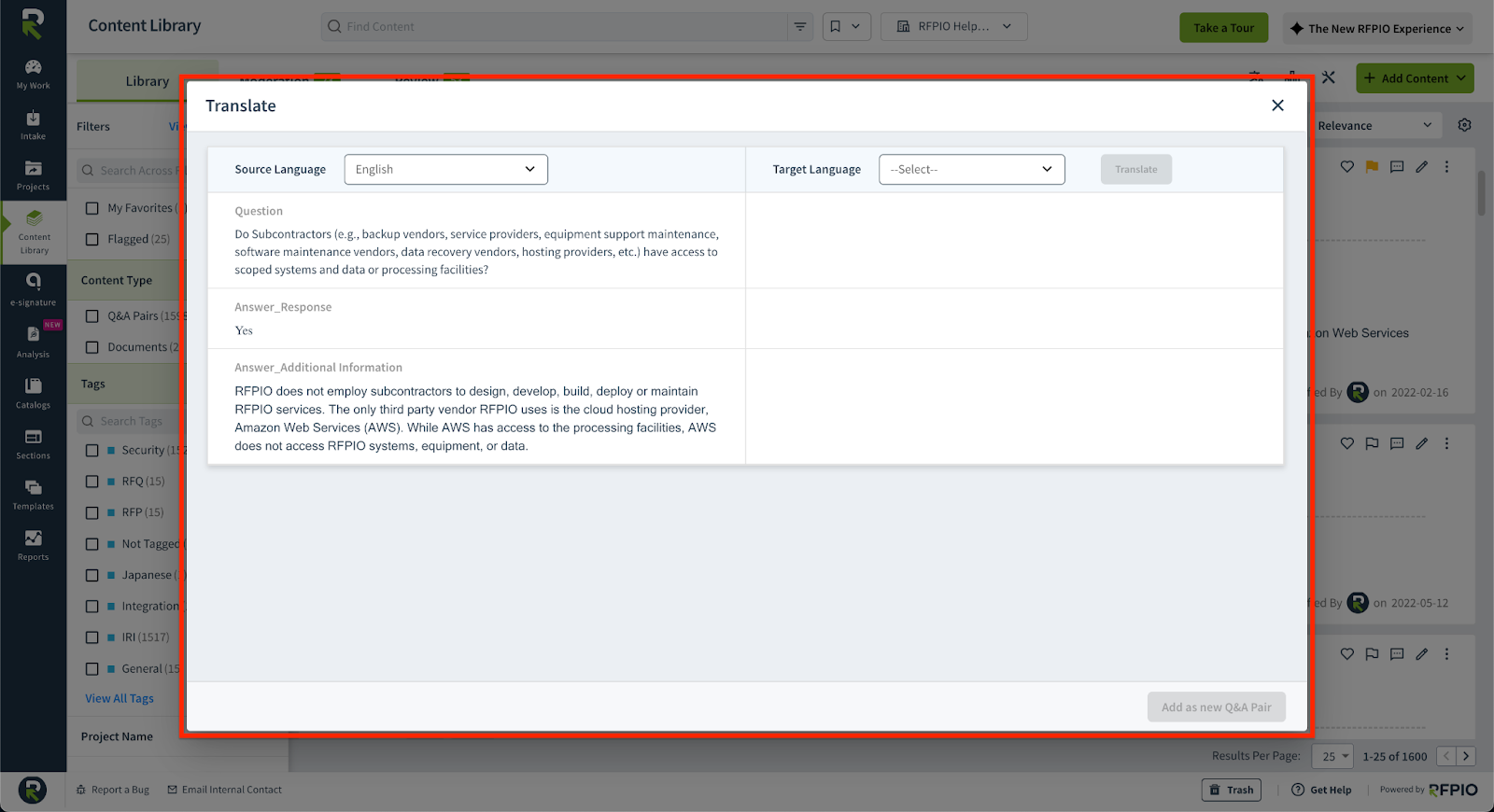The height and width of the screenshot is (812, 1494).
Task: Open the RFPIO Help company dropdown
Action: [x=953, y=27]
